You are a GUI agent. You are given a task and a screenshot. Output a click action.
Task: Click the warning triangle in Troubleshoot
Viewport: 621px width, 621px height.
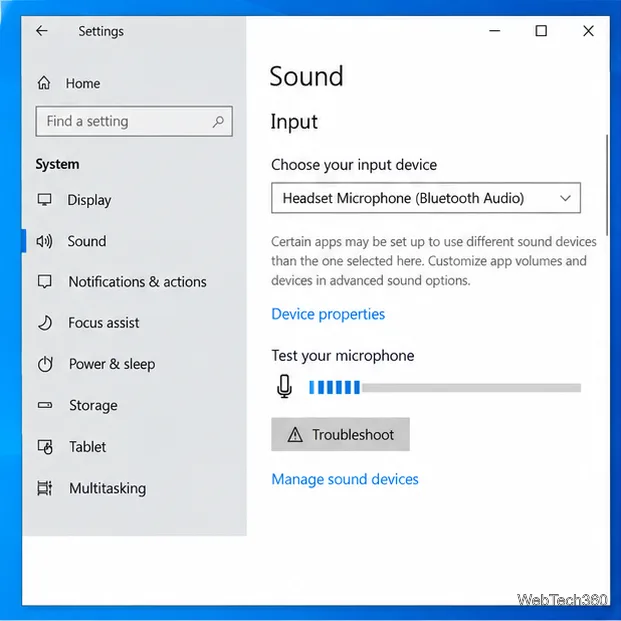pos(295,434)
